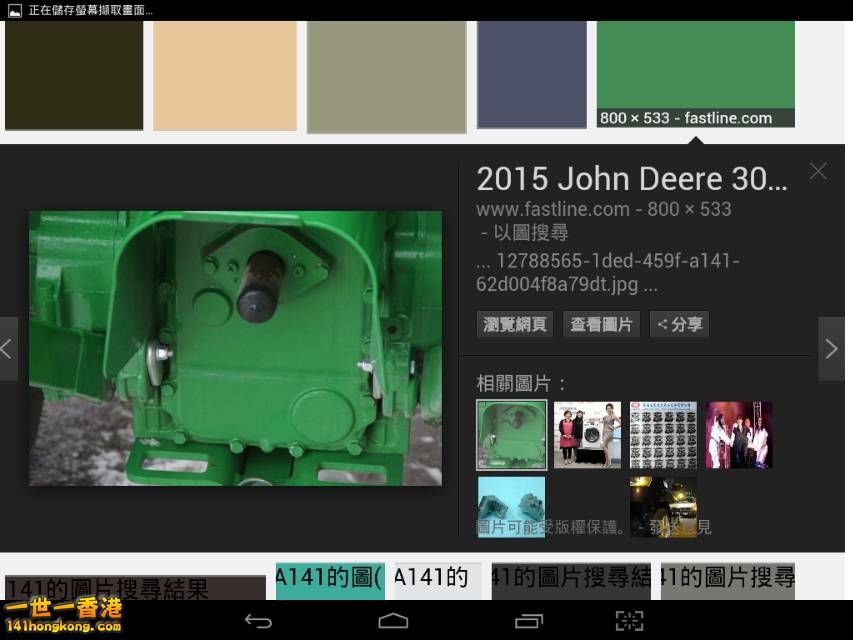Open the large green gearbox preview image
This screenshot has width=853, height=640.
coord(236,348)
